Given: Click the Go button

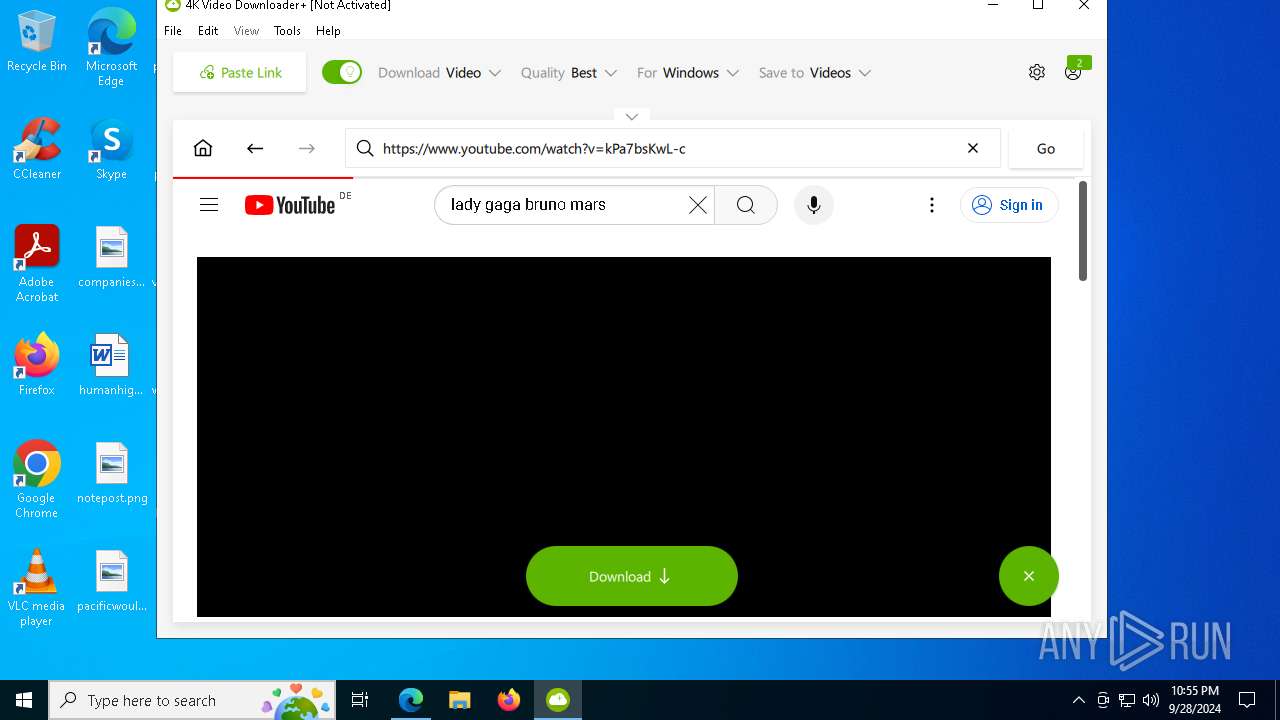Looking at the screenshot, I should pos(1046,148).
